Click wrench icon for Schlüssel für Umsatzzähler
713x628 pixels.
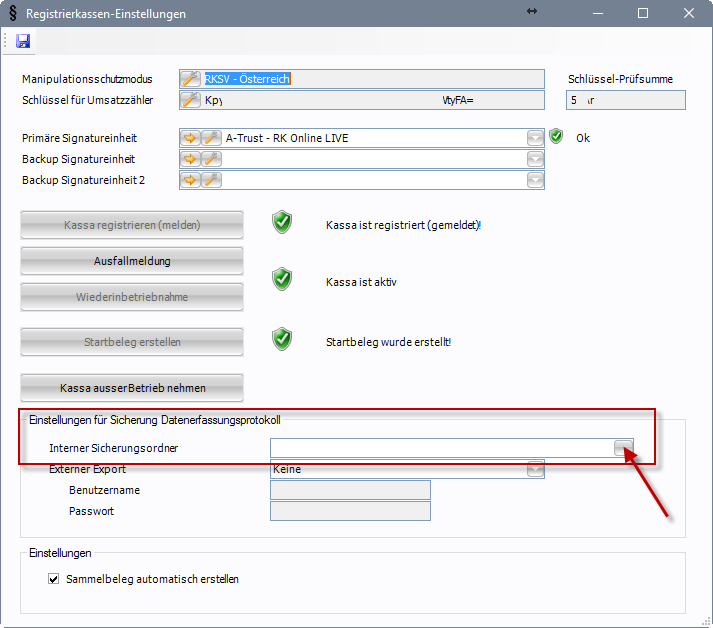[190, 100]
